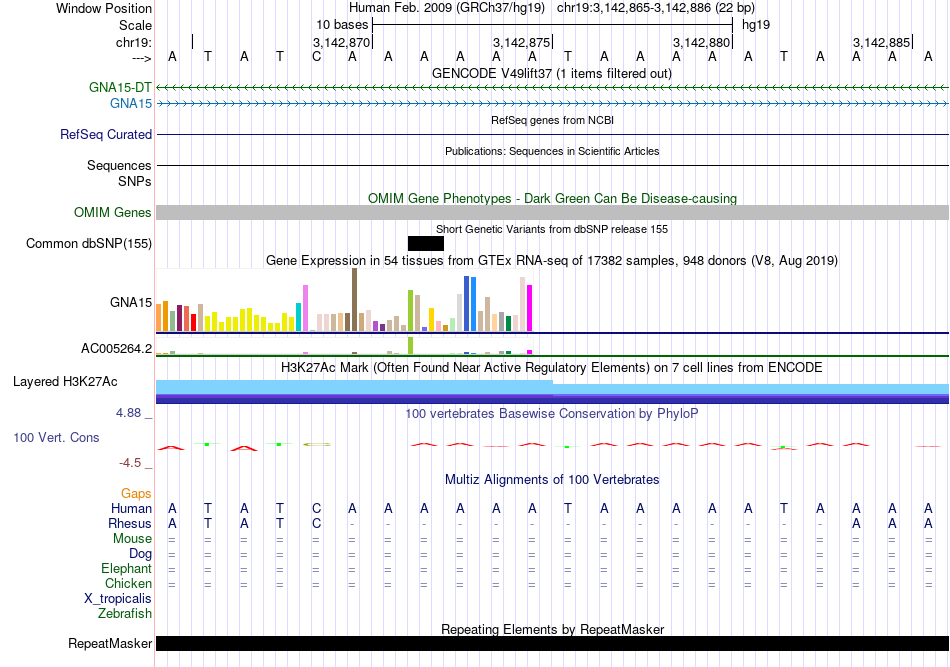Click the Scale label
The image size is (950, 667).
(x=135, y=25)
